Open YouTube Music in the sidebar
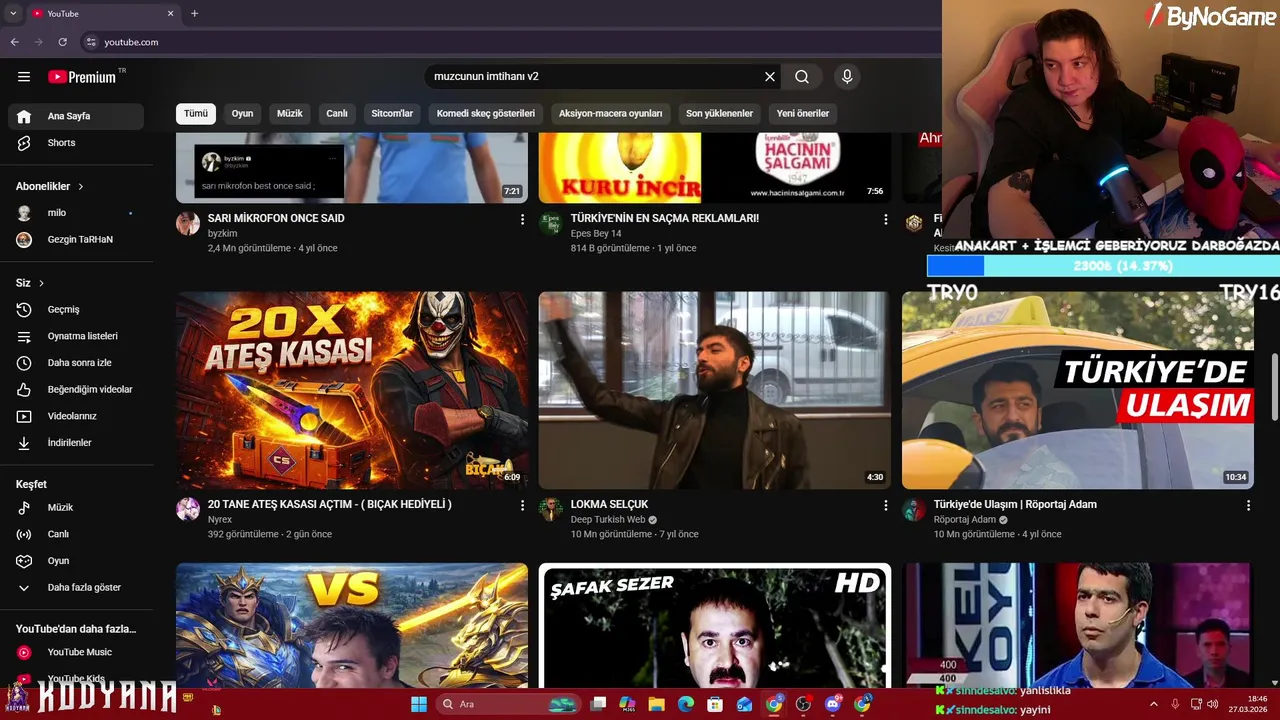This screenshot has height=720, width=1280. (x=76, y=652)
